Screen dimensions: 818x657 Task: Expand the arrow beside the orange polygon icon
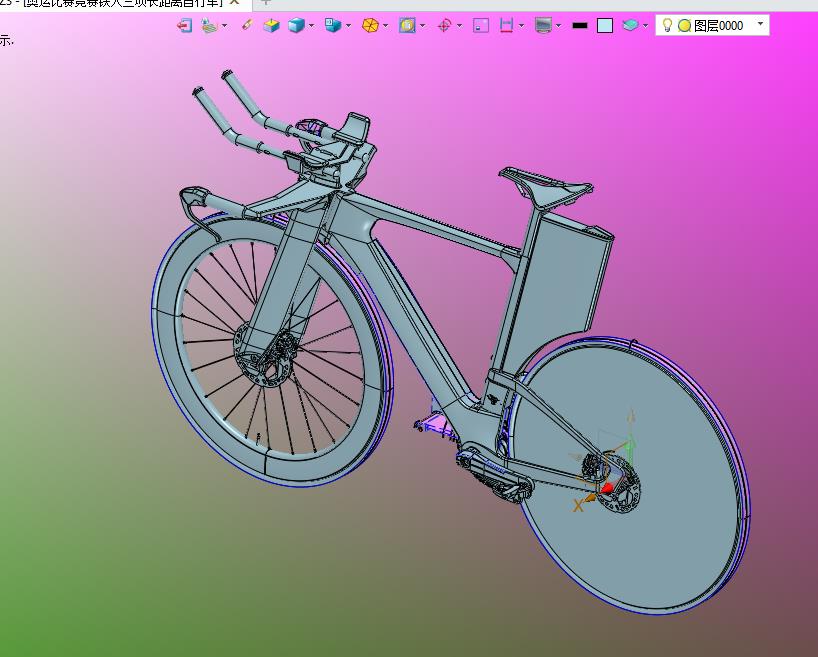pos(386,25)
